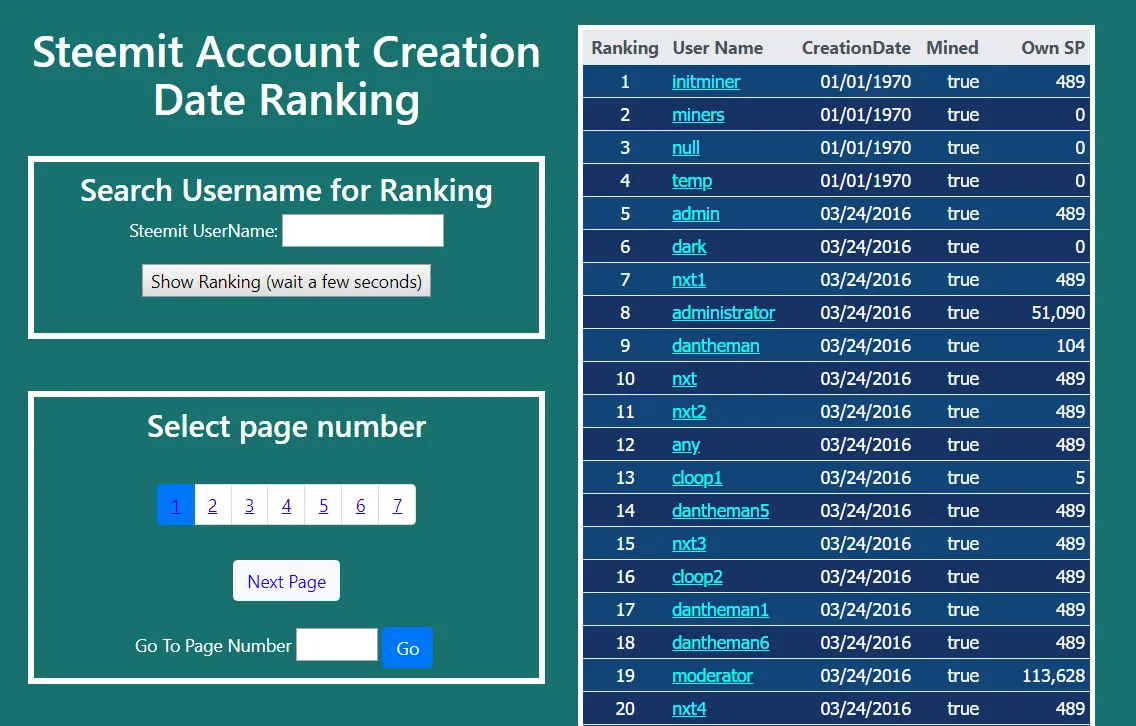Click the CreationDate column header
The image size is (1136, 726).
tap(856, 48)
